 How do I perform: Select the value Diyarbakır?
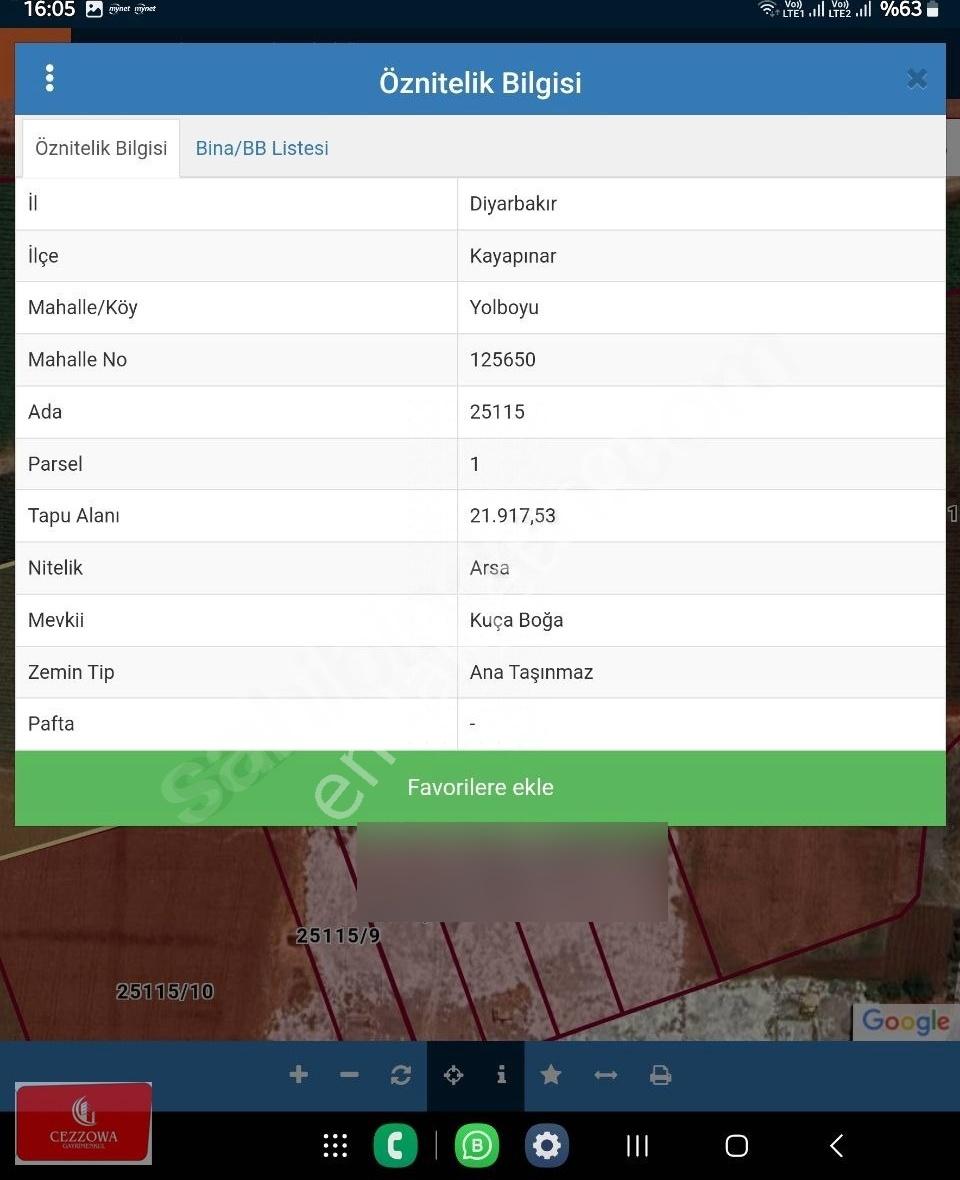tap(513, 204)
